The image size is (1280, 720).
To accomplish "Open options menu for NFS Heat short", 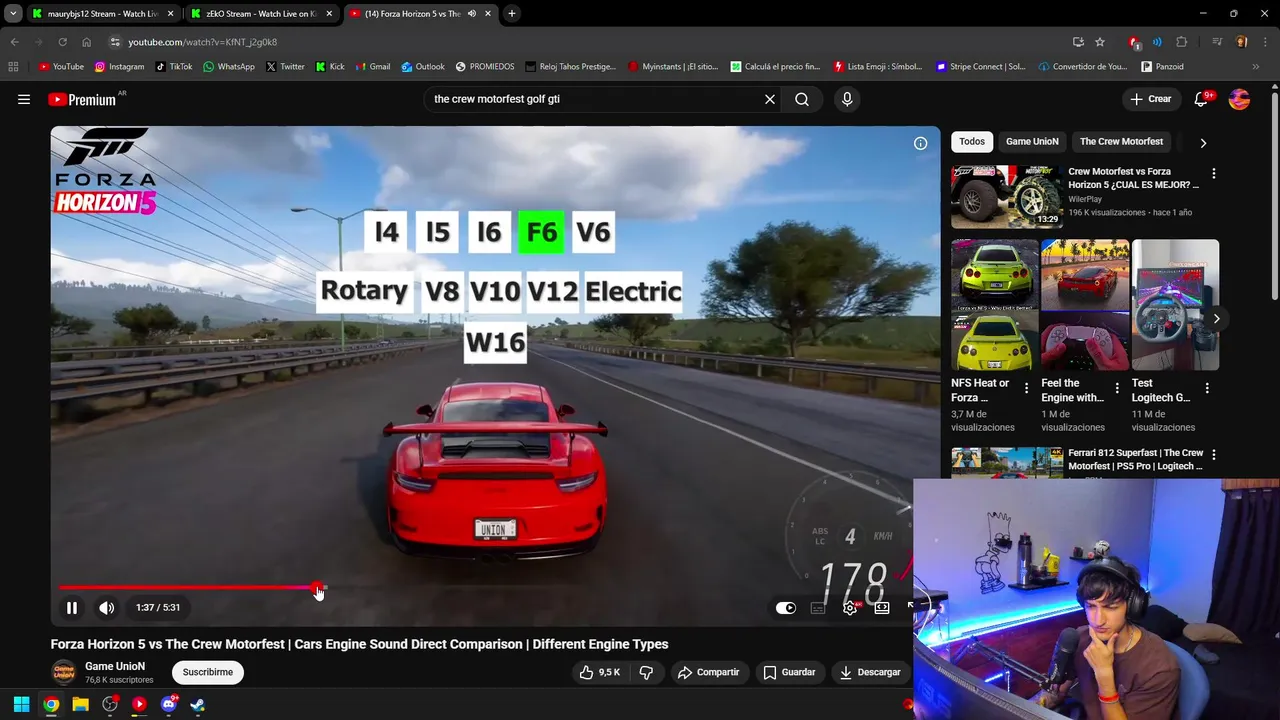I will click(x=1026, y=388).
